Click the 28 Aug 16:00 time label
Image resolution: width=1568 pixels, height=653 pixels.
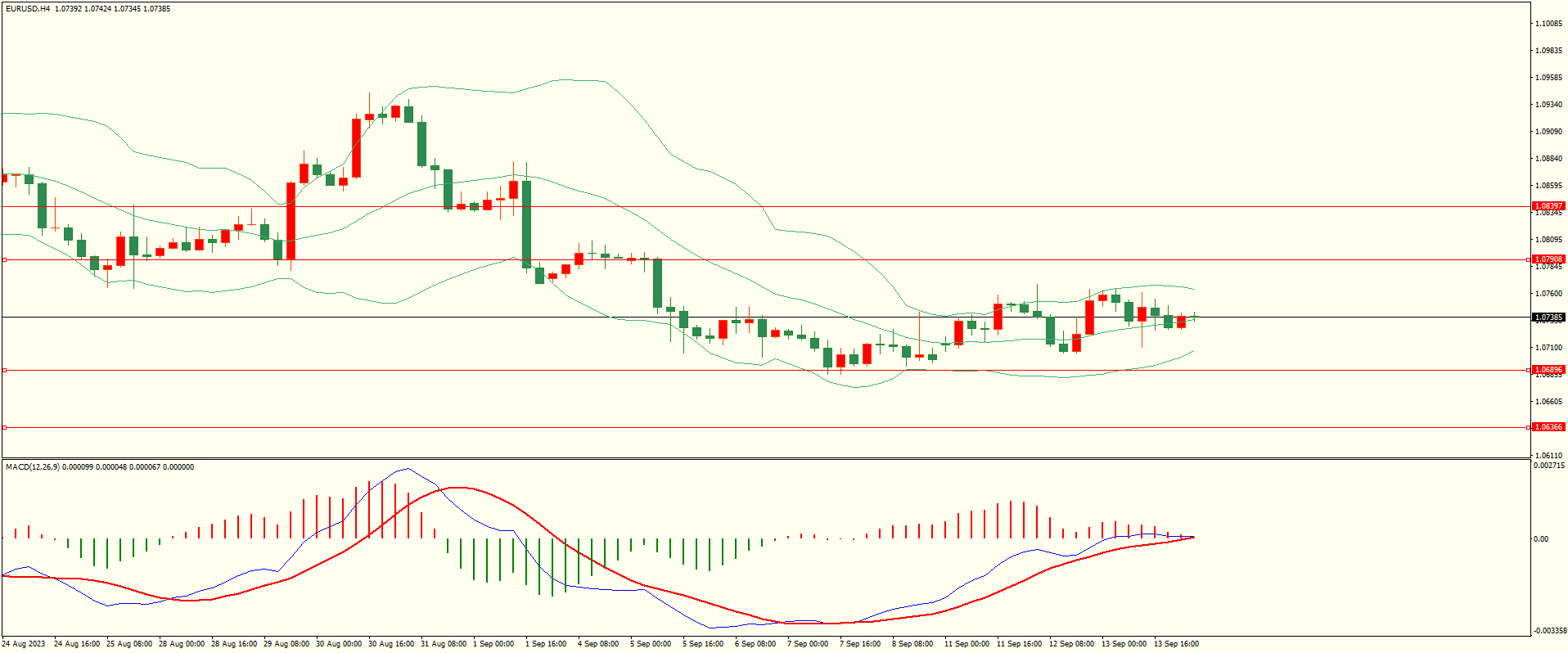234,644
